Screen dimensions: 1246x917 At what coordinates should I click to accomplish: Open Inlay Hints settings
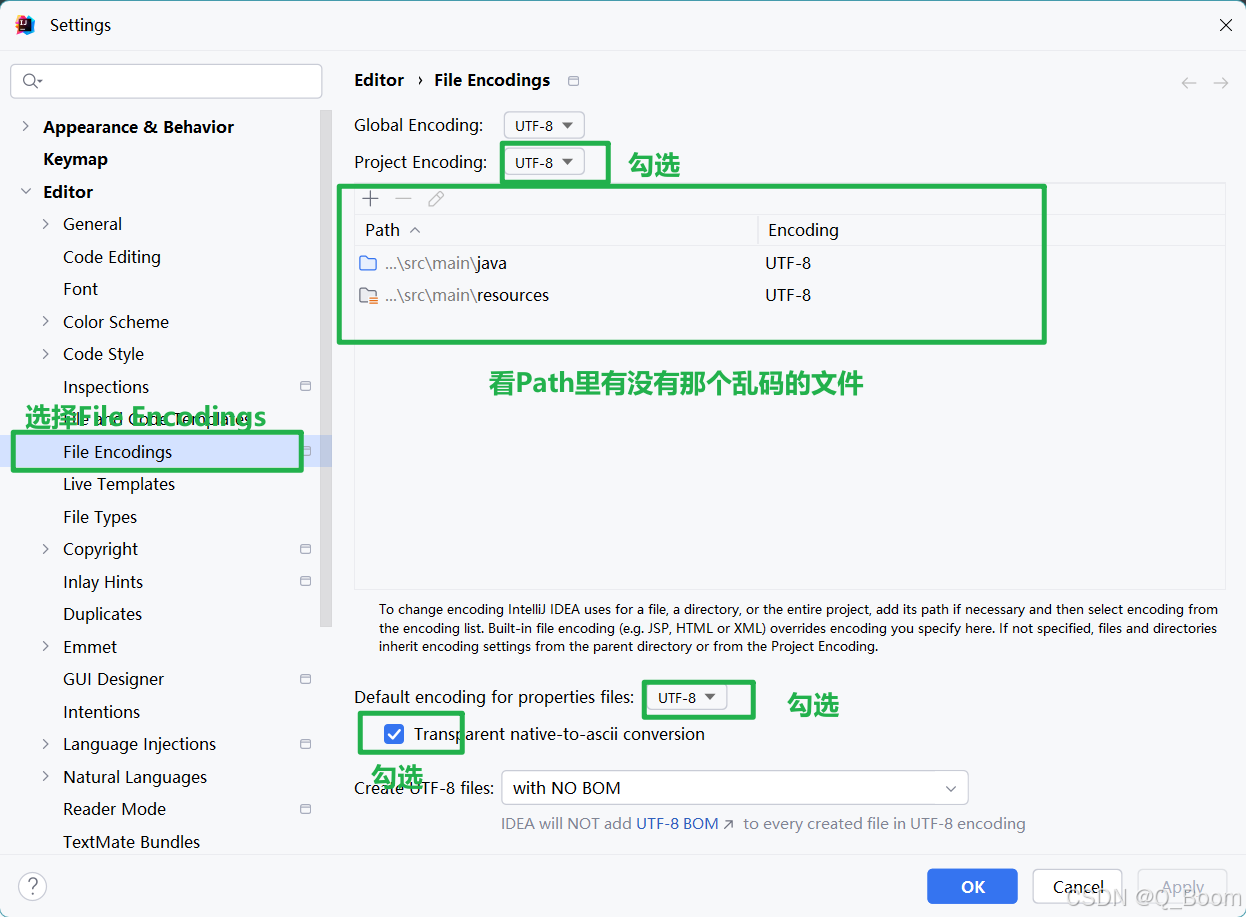[x=103, y=582]
